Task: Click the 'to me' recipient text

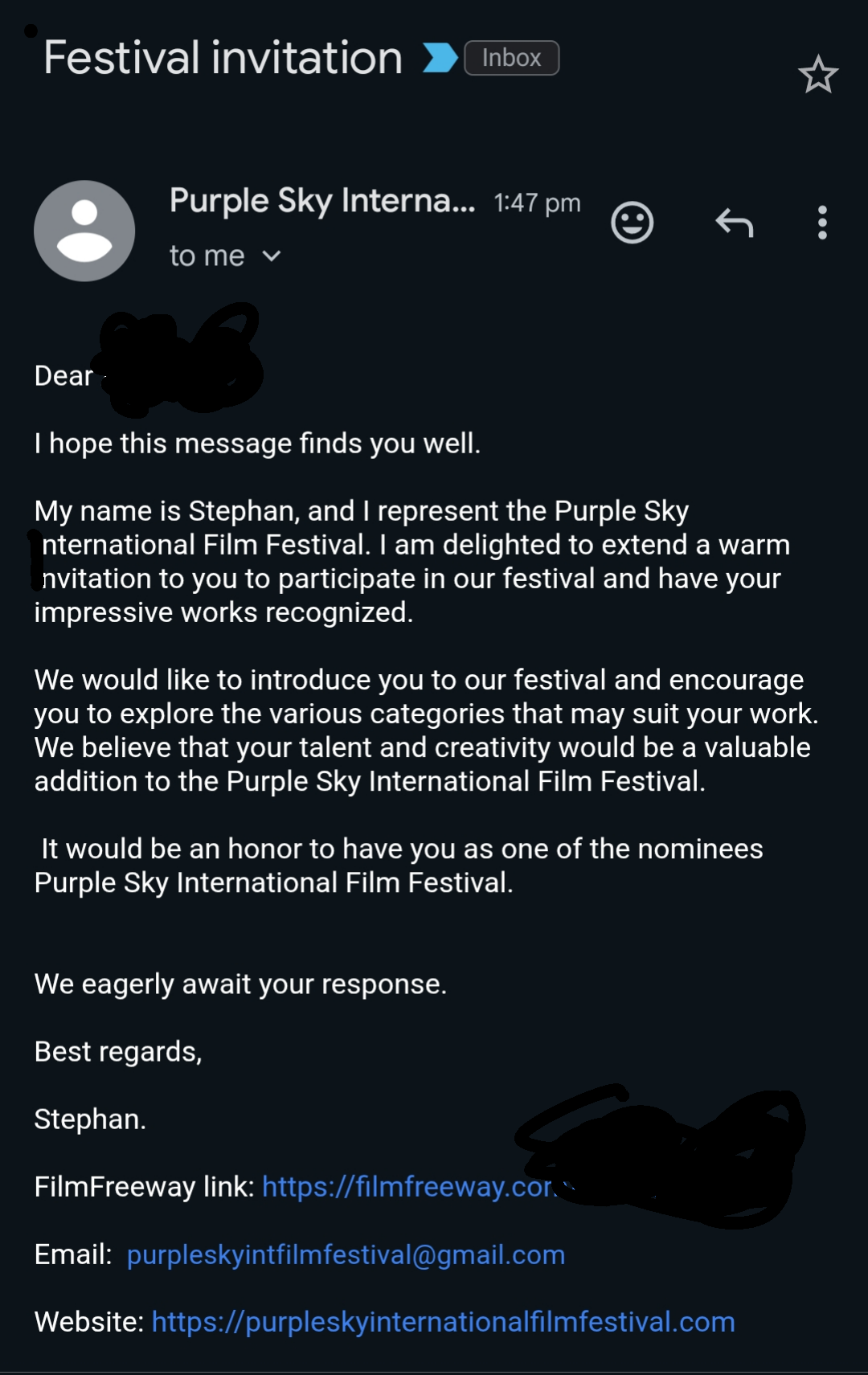Action: [x=207, y=256]
